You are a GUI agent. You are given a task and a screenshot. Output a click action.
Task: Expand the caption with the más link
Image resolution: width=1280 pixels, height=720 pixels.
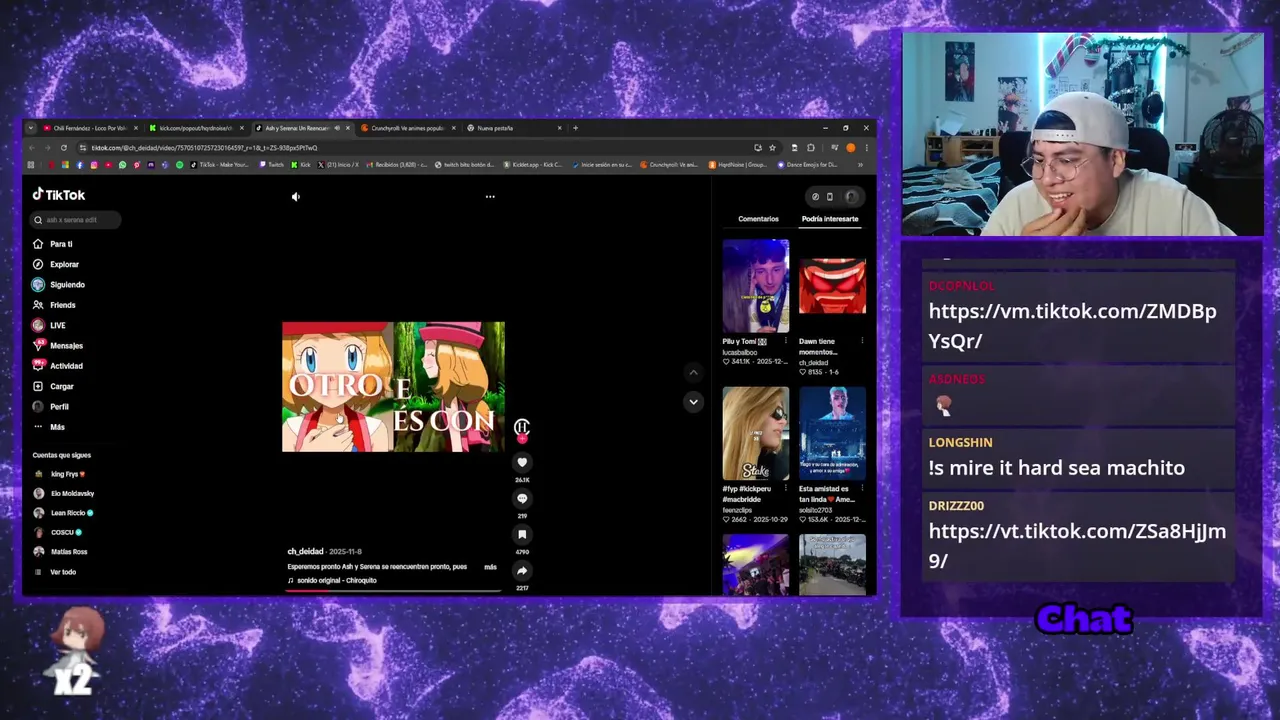[x=490, y=567]
